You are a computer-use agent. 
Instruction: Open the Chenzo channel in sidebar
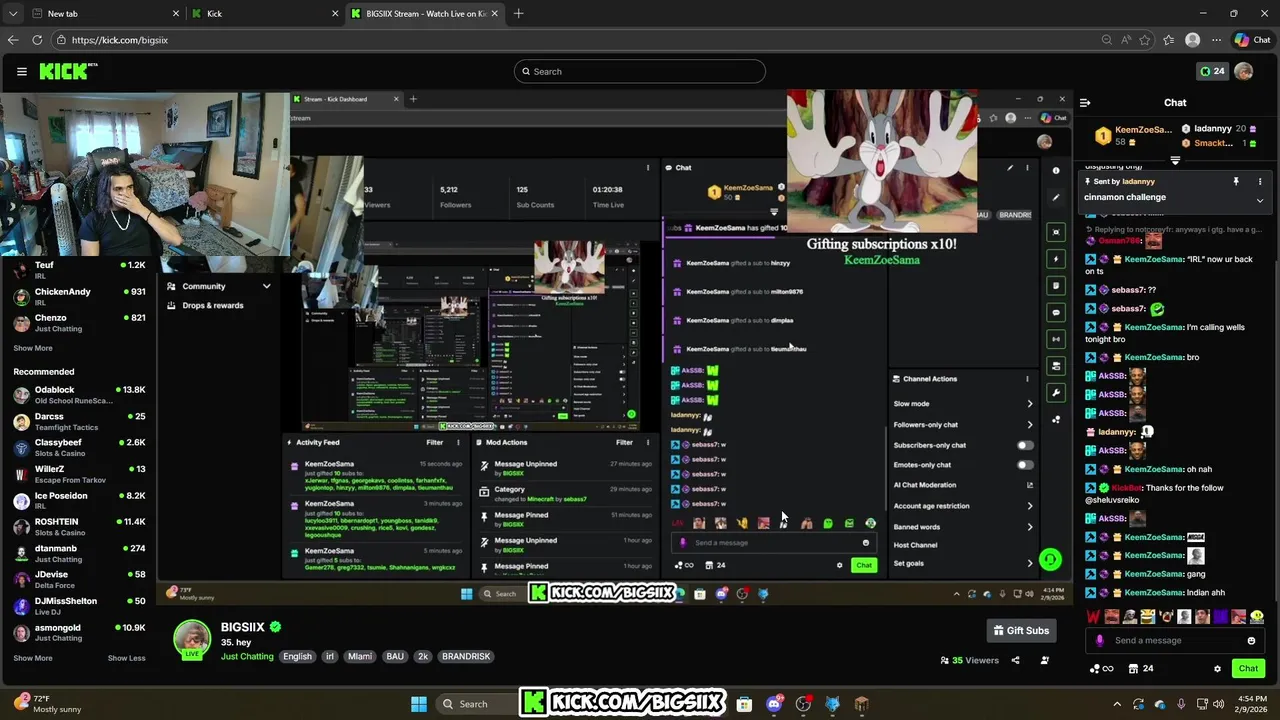coord(79,322)
